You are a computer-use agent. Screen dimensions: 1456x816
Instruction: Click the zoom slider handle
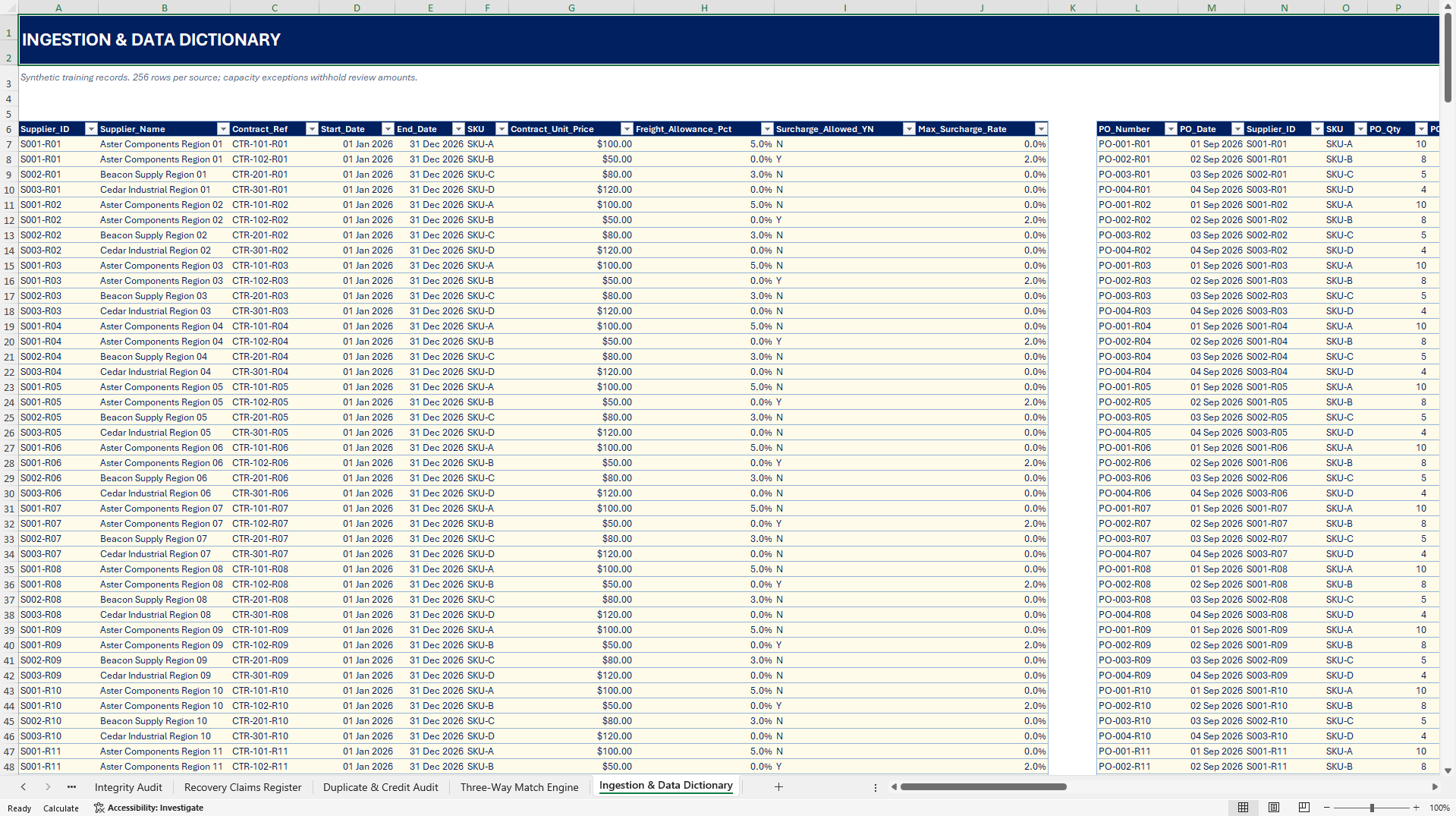click(1372, 808)
